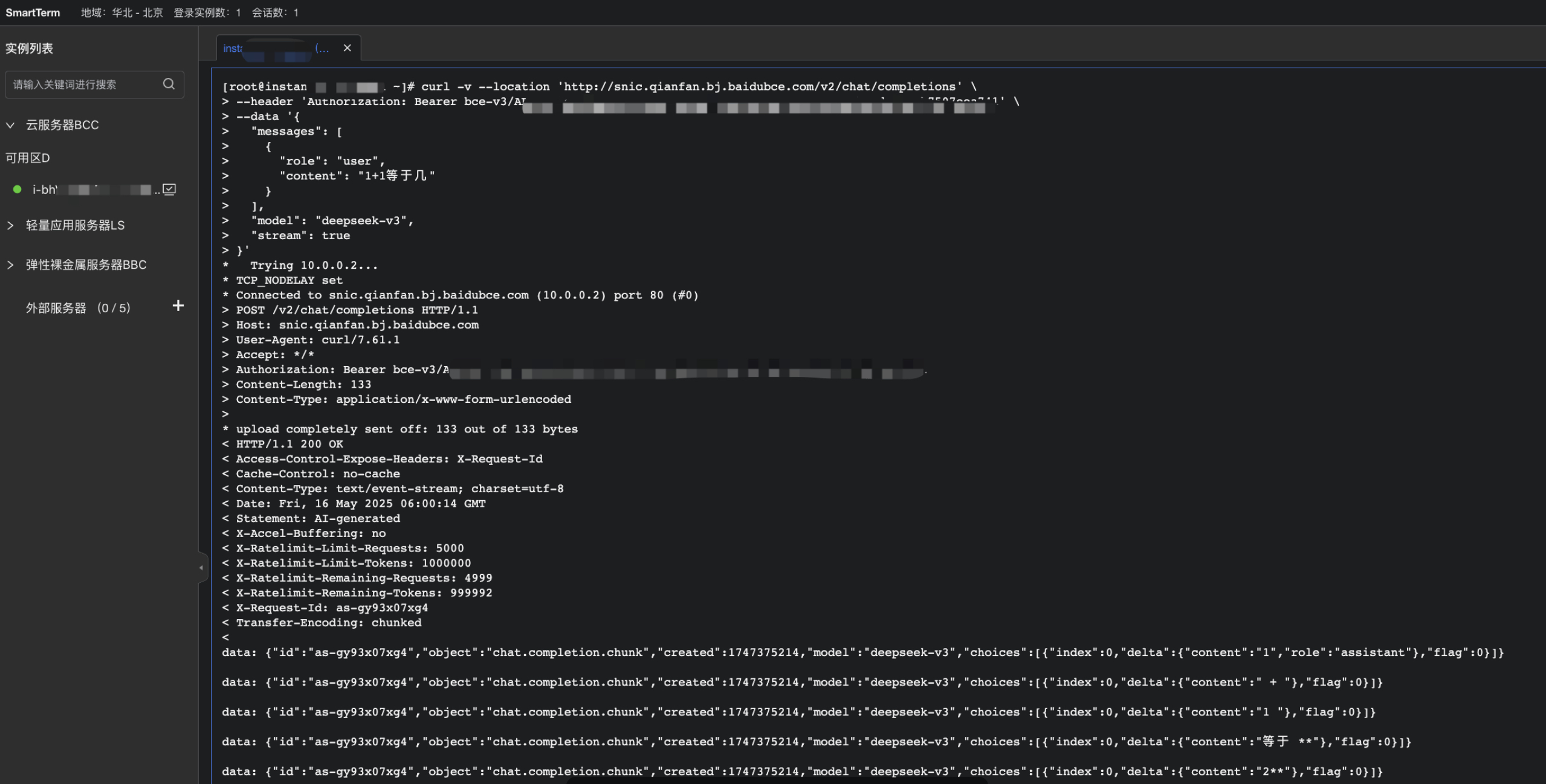Click the User-Agent: curl/7.61.1 line
This screenshot has width=1546, height=784.
point(311,340)
